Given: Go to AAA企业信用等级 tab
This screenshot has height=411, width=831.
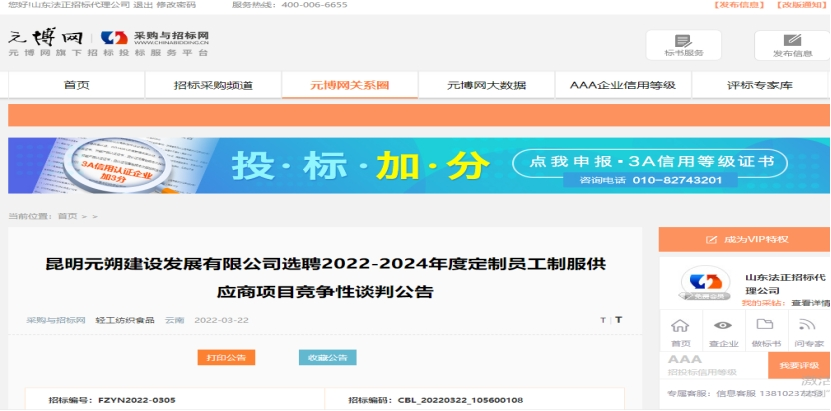Looking at the screenshot, I should point(623,86).
